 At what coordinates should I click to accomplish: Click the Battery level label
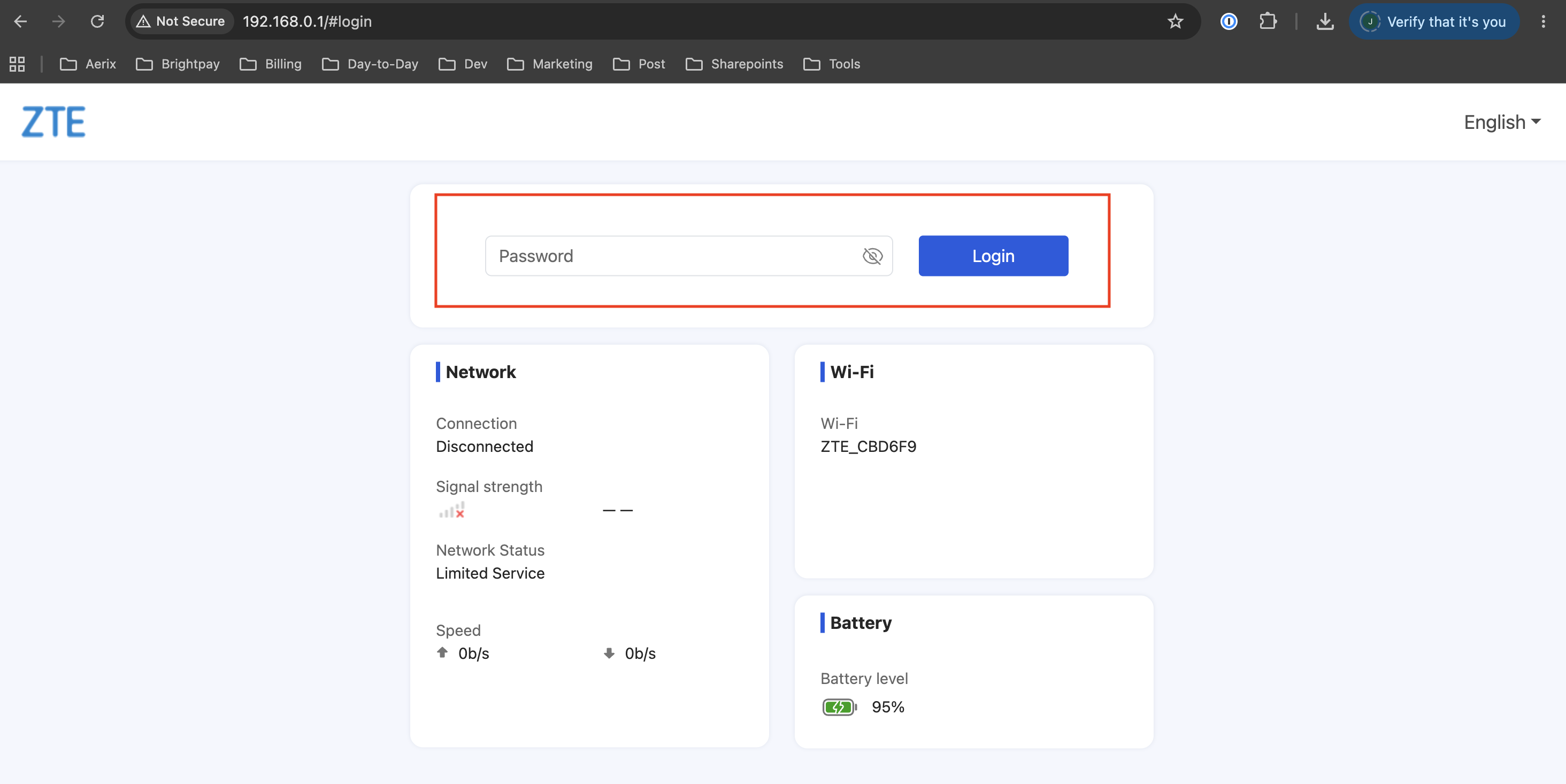pos(864,678)
